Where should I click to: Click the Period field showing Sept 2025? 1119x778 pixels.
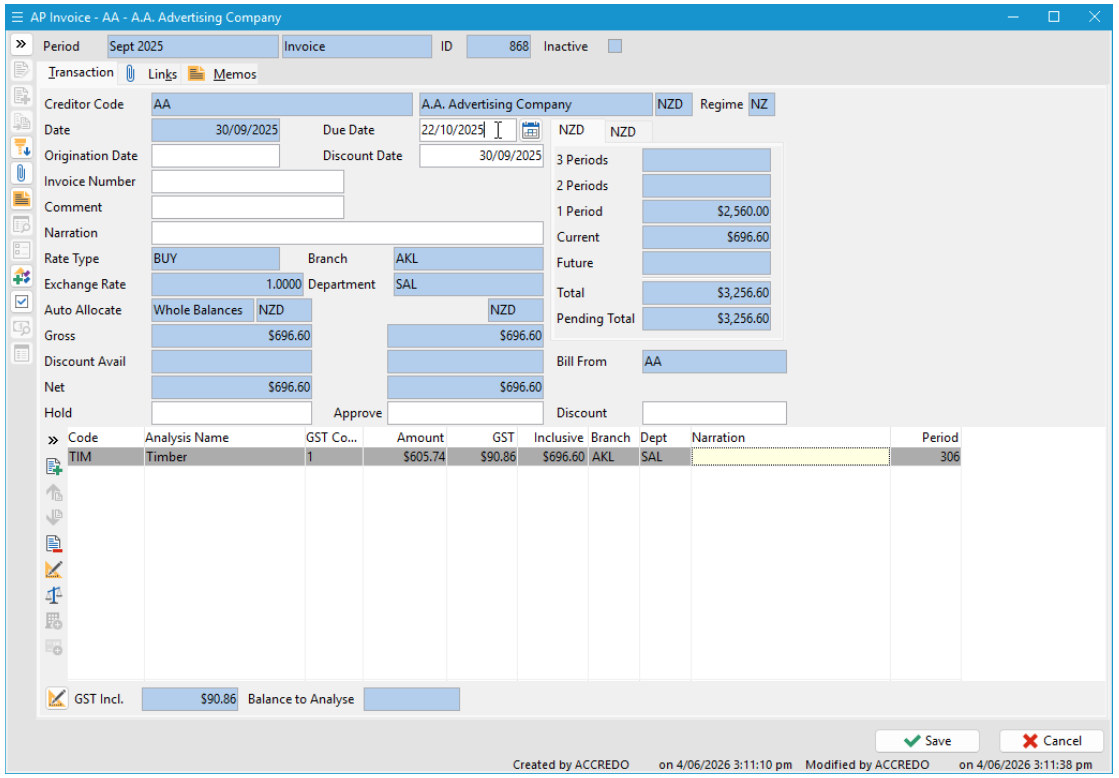[193, 46]
